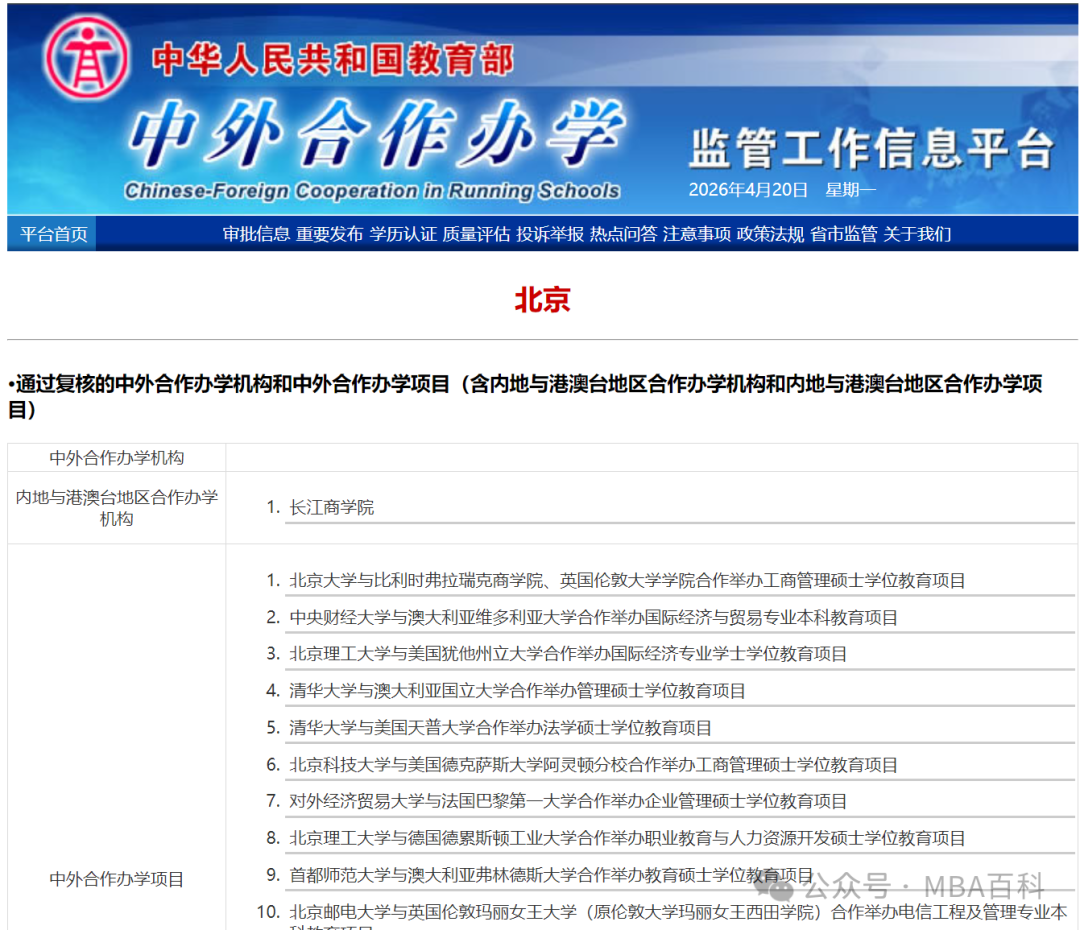Click the 星期一 weekday text
This screenshot has width=1080, height=930.
tap(851, 190)
